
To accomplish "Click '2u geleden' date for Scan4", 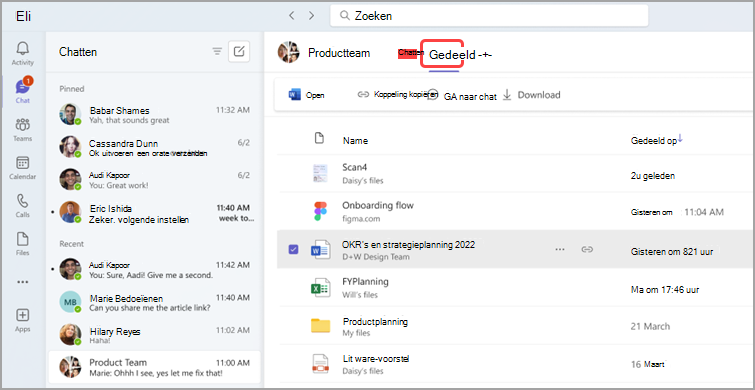I will [652, 176].
